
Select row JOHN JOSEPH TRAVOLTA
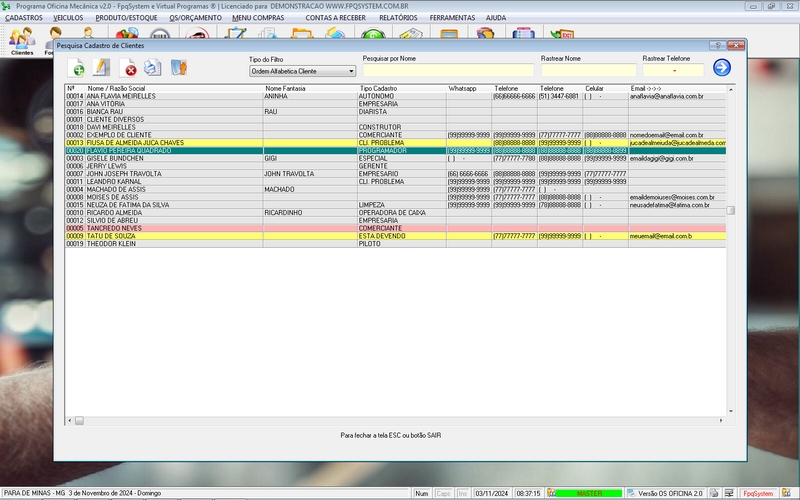click(395, 174)
